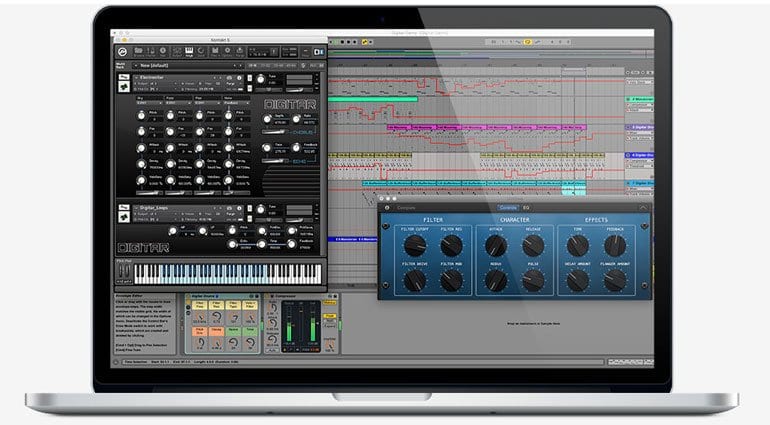Click the next-preset arrow in Multi Rack bar

point(241,65)
